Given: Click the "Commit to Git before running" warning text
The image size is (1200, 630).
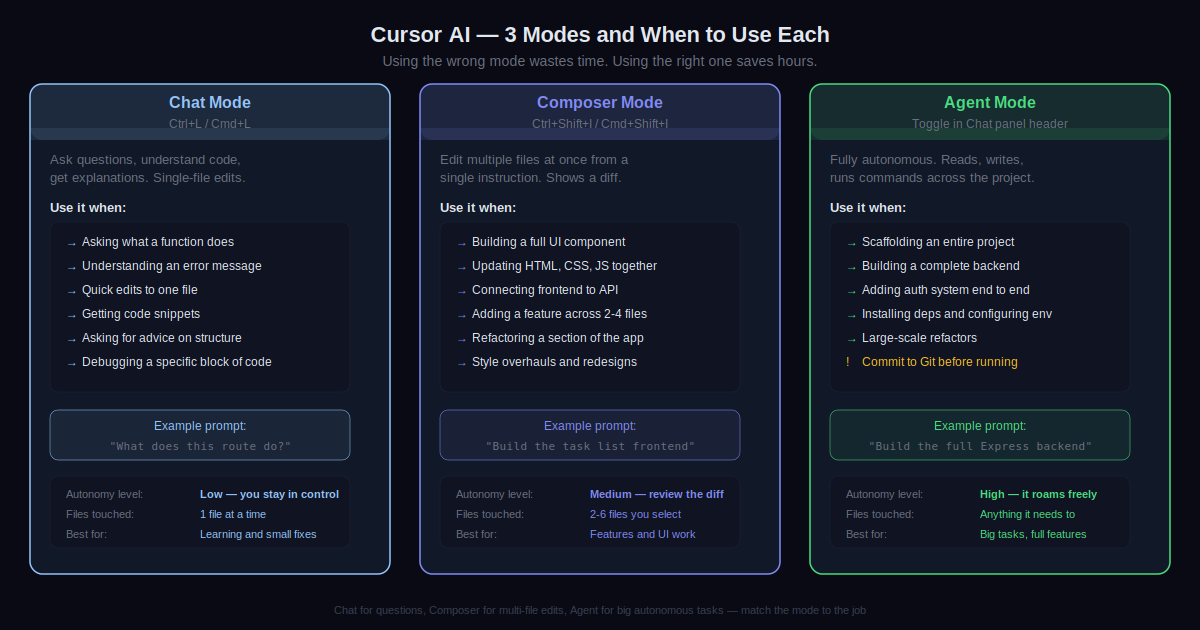Looking at the screenshot, I should point(939,362).
